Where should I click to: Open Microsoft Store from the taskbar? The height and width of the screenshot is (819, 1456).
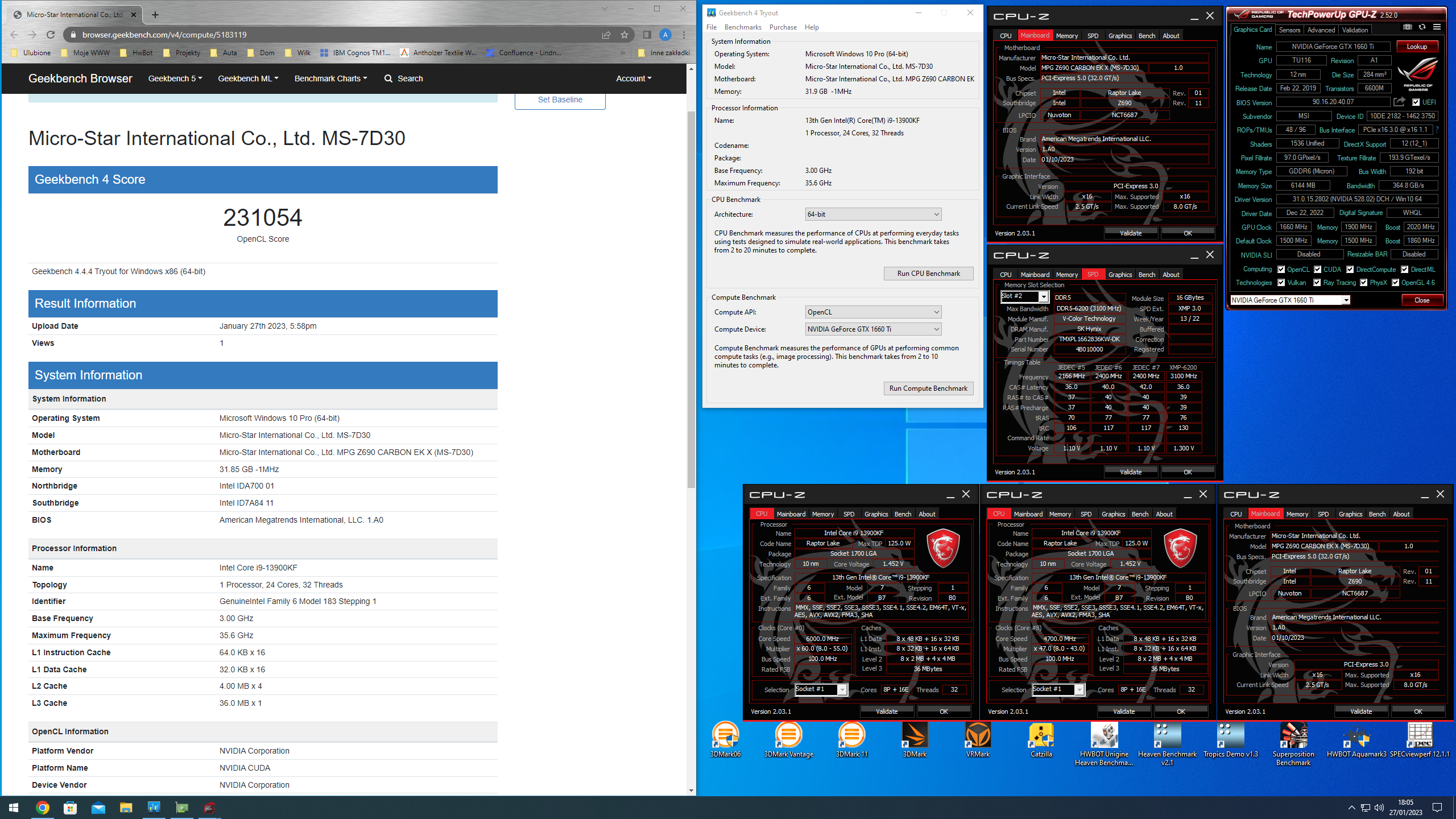(70, 807)
